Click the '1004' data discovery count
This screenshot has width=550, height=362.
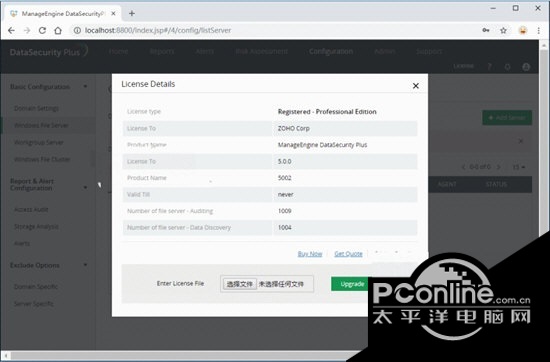[x=284, y=227]
